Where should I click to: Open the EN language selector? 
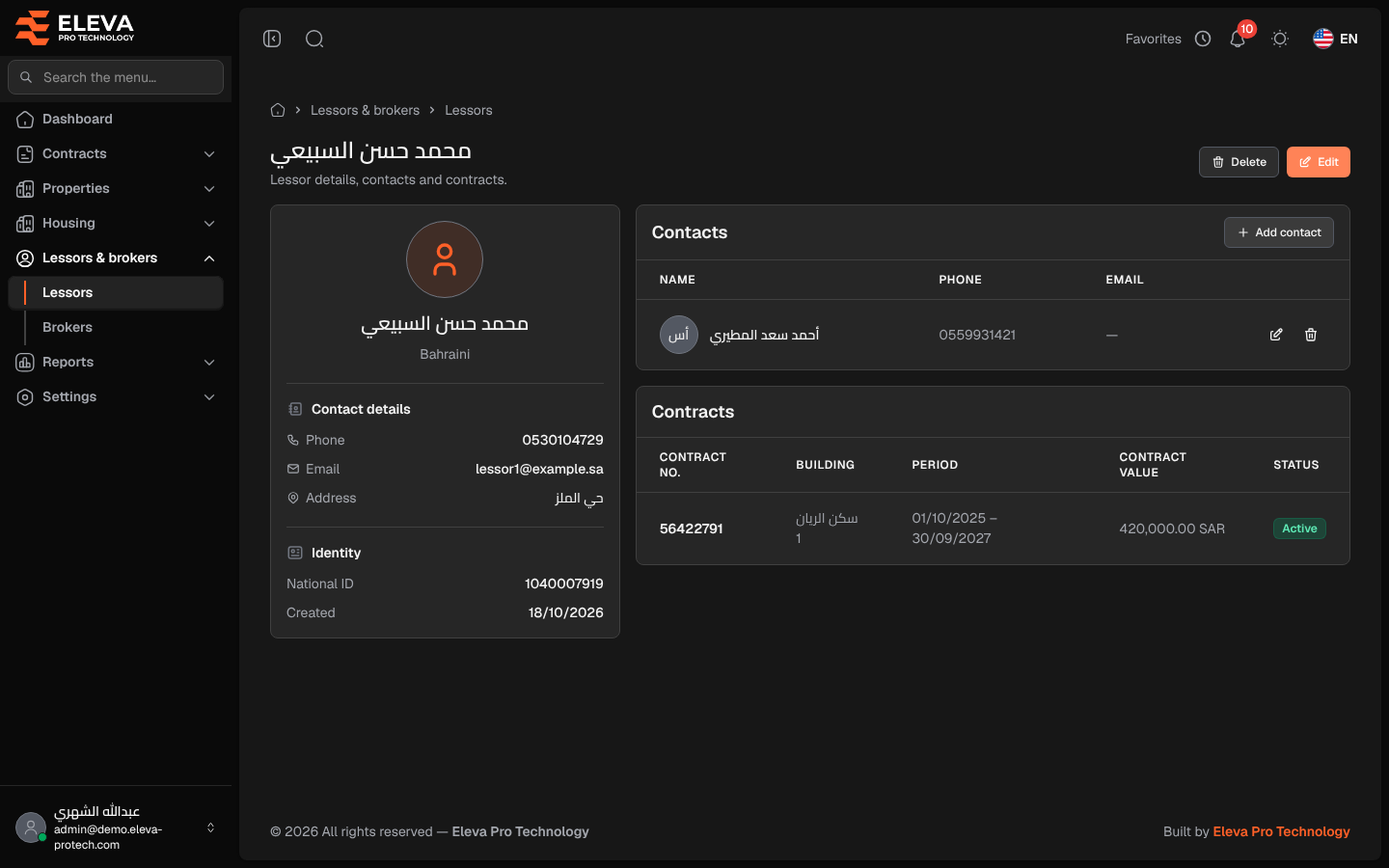click(x=1335, y=39)
